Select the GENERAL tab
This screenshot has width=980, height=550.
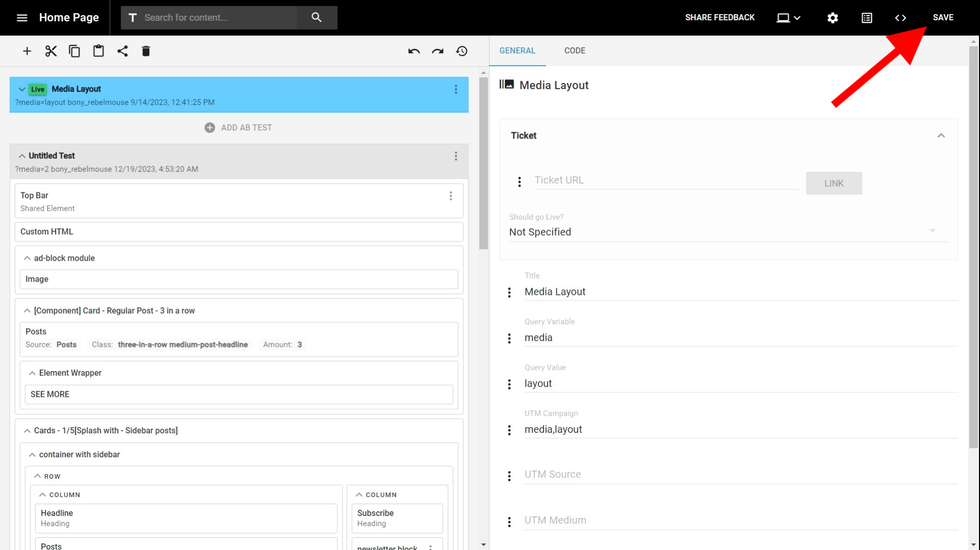point(517,50)
